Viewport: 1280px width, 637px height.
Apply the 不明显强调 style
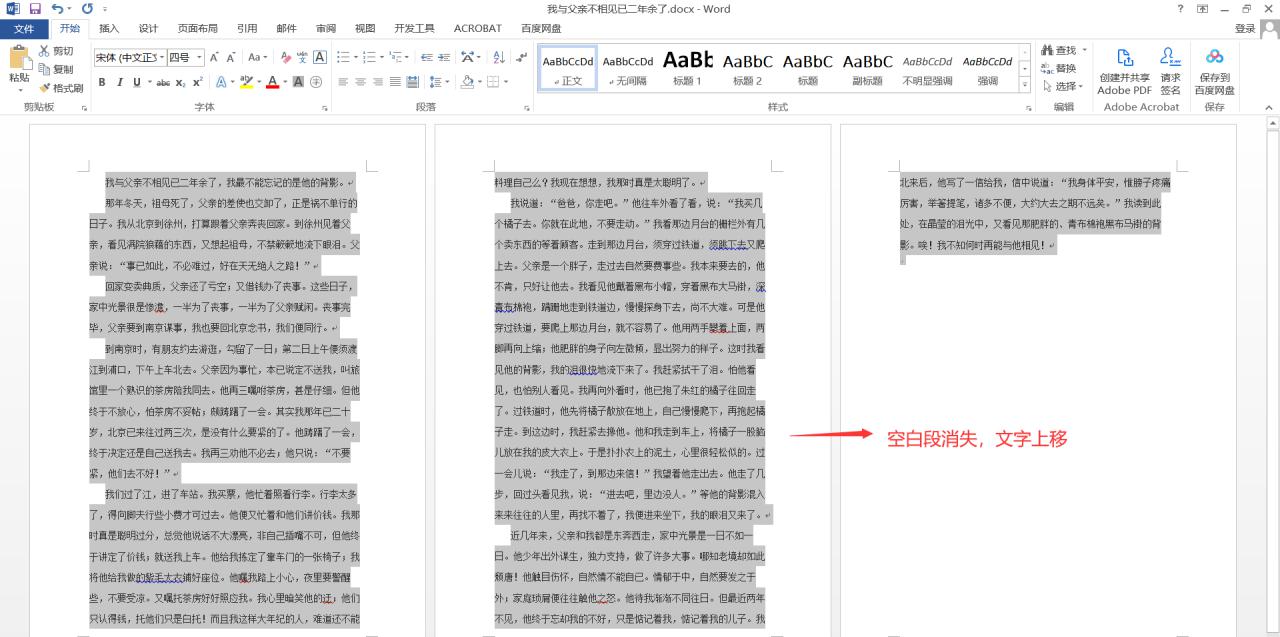928,68
